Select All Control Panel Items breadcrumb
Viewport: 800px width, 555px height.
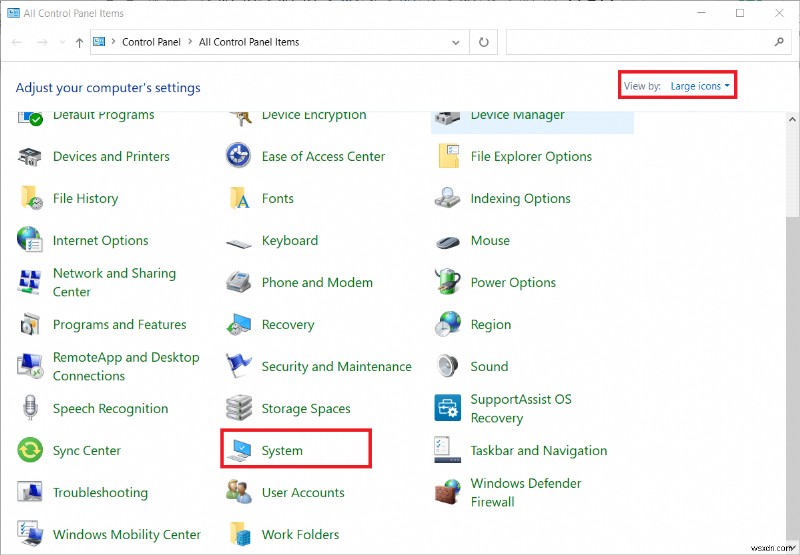point(249,42)
